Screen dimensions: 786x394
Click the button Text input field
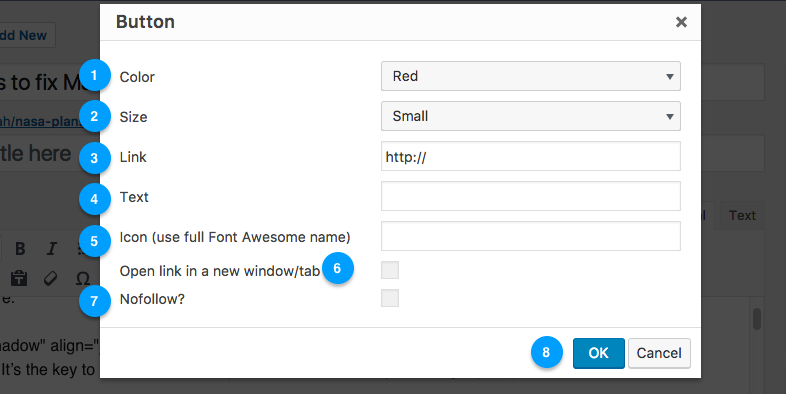(531, 196)
